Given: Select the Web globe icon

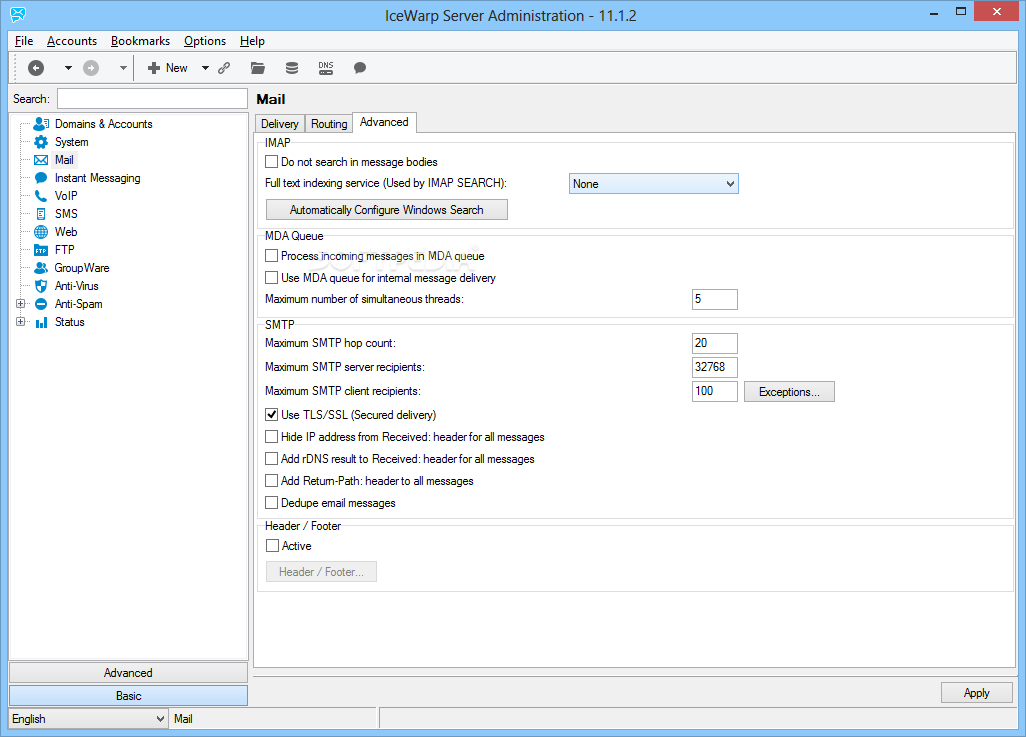Looking at the screenshot, I should pos(41,232).
